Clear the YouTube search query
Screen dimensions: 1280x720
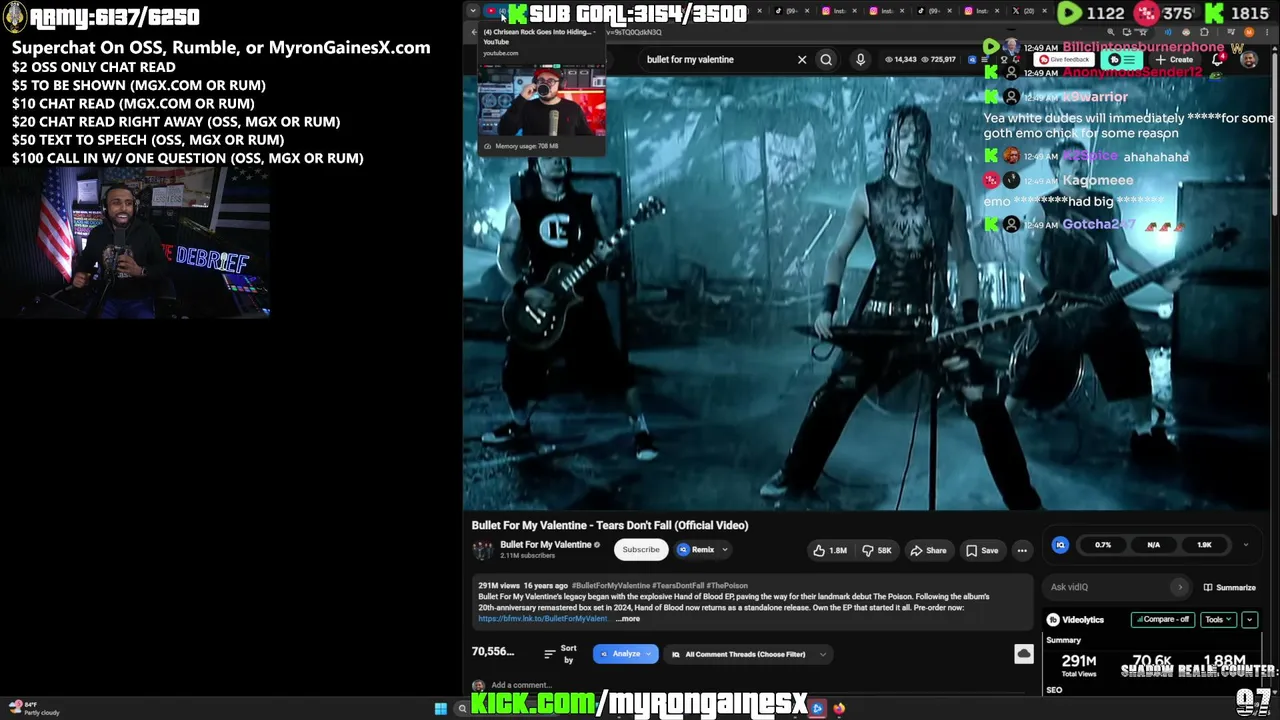pyautogui.click(x=801, y=60)
